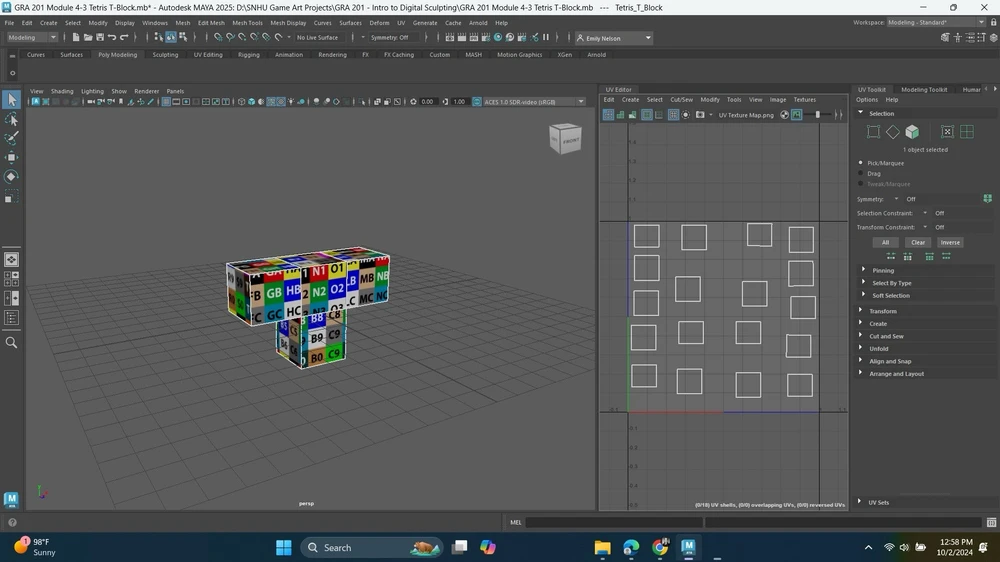Adjust the image dimming slider in UV Editor

coord(818,115)
